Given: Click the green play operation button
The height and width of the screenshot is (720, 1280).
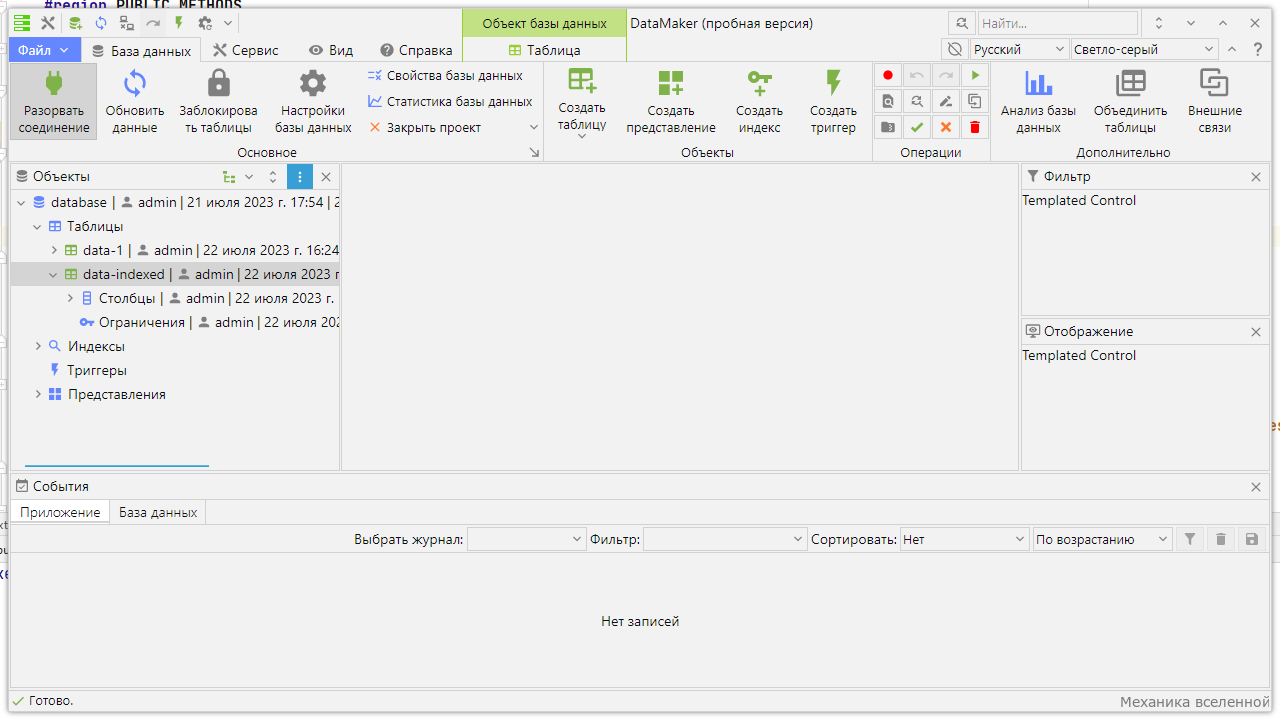Looking at the screenshot, I should 975,75.
